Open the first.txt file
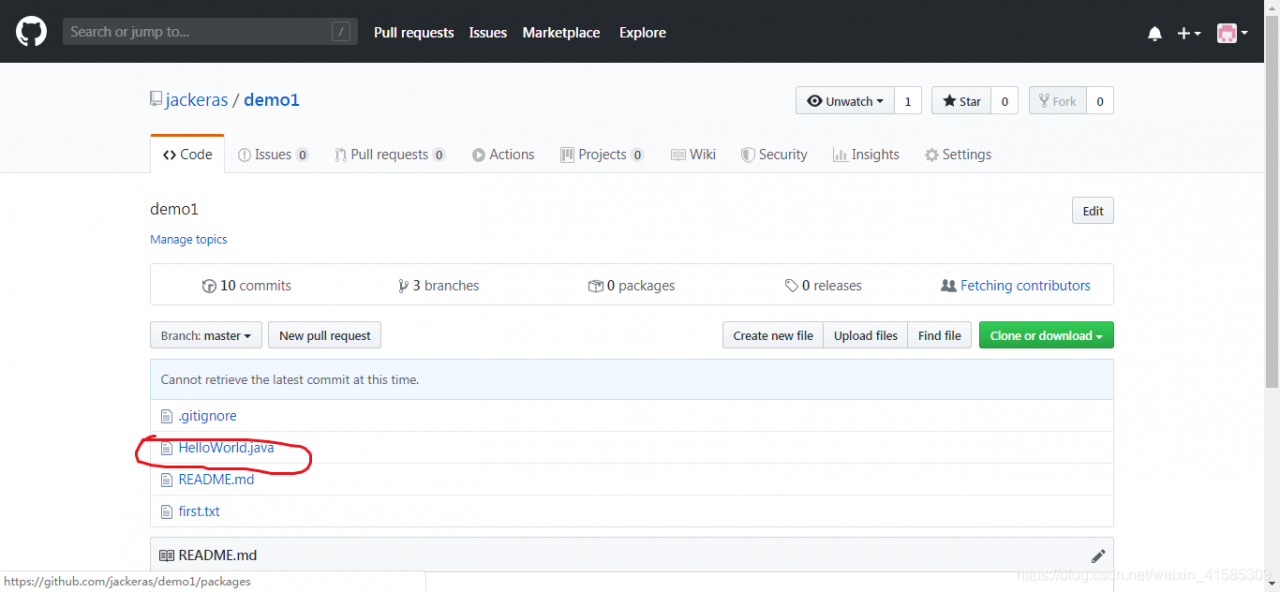This screenshot has height=592, width=1280. (199, 511)
